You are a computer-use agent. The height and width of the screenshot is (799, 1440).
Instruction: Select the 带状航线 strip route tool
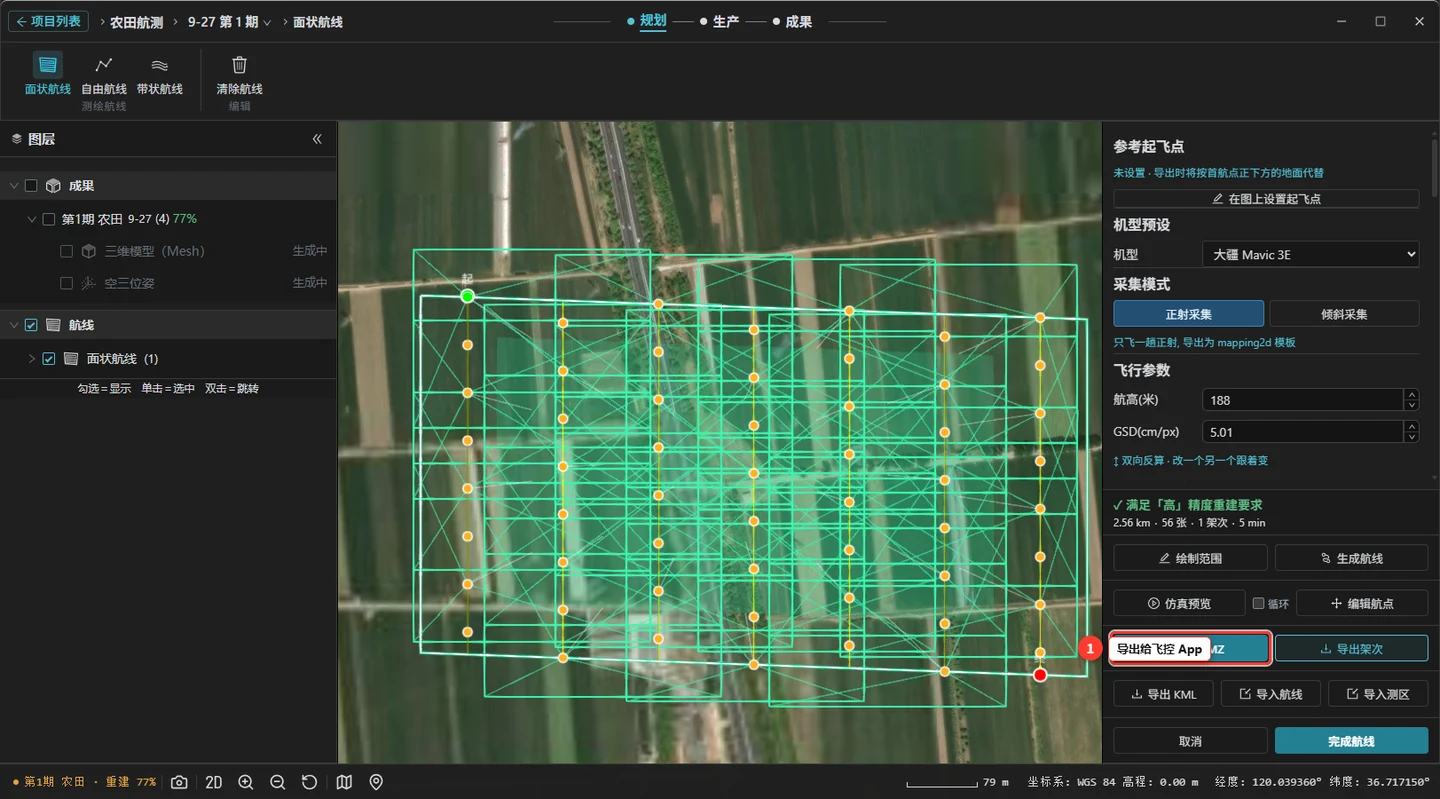point(160,74)
